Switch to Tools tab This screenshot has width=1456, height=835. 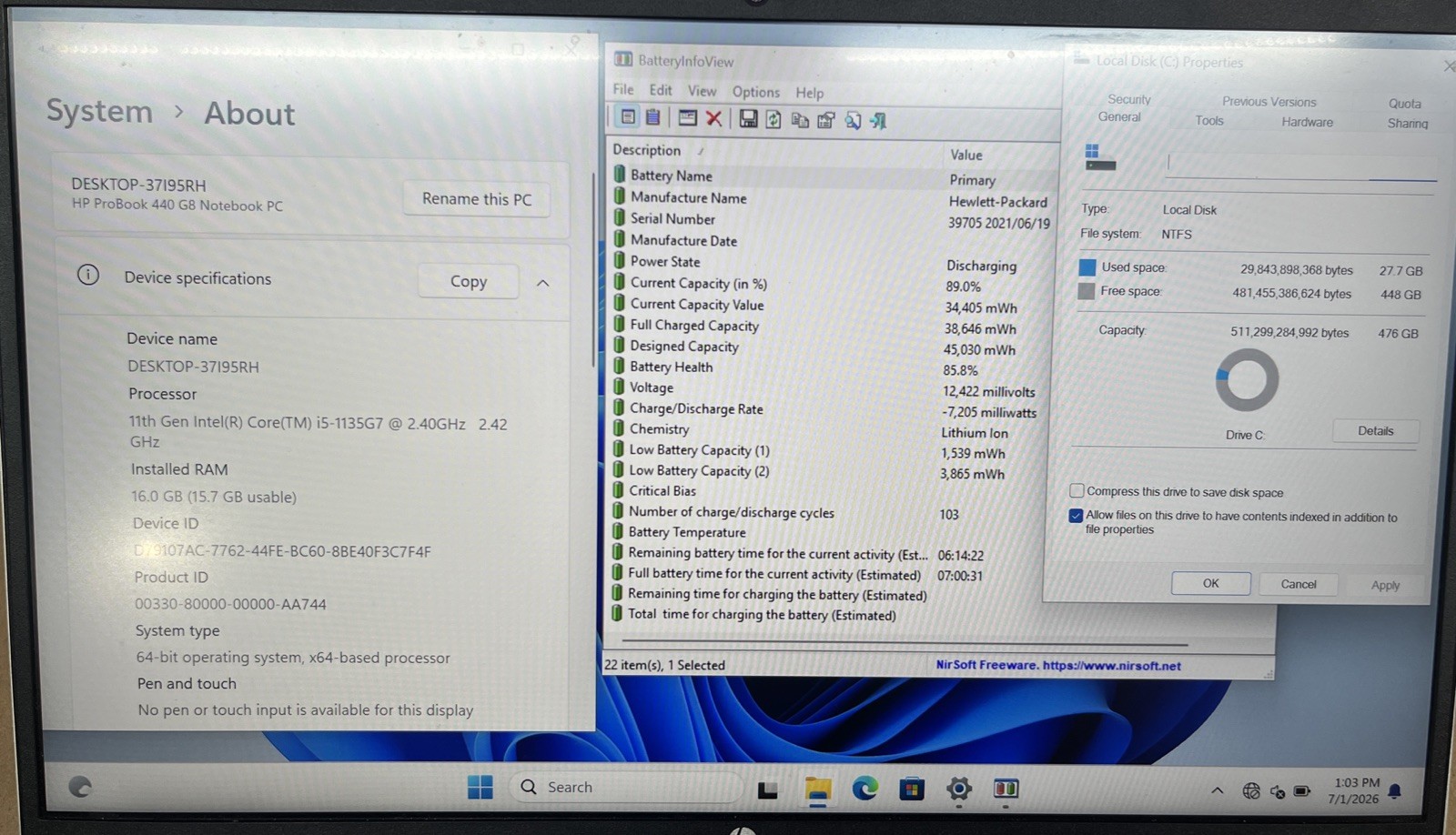point(1209,120)
